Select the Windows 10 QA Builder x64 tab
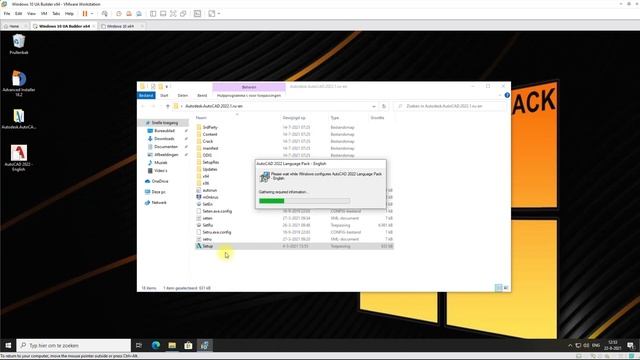The image size is (640, 360). (64, 26)
